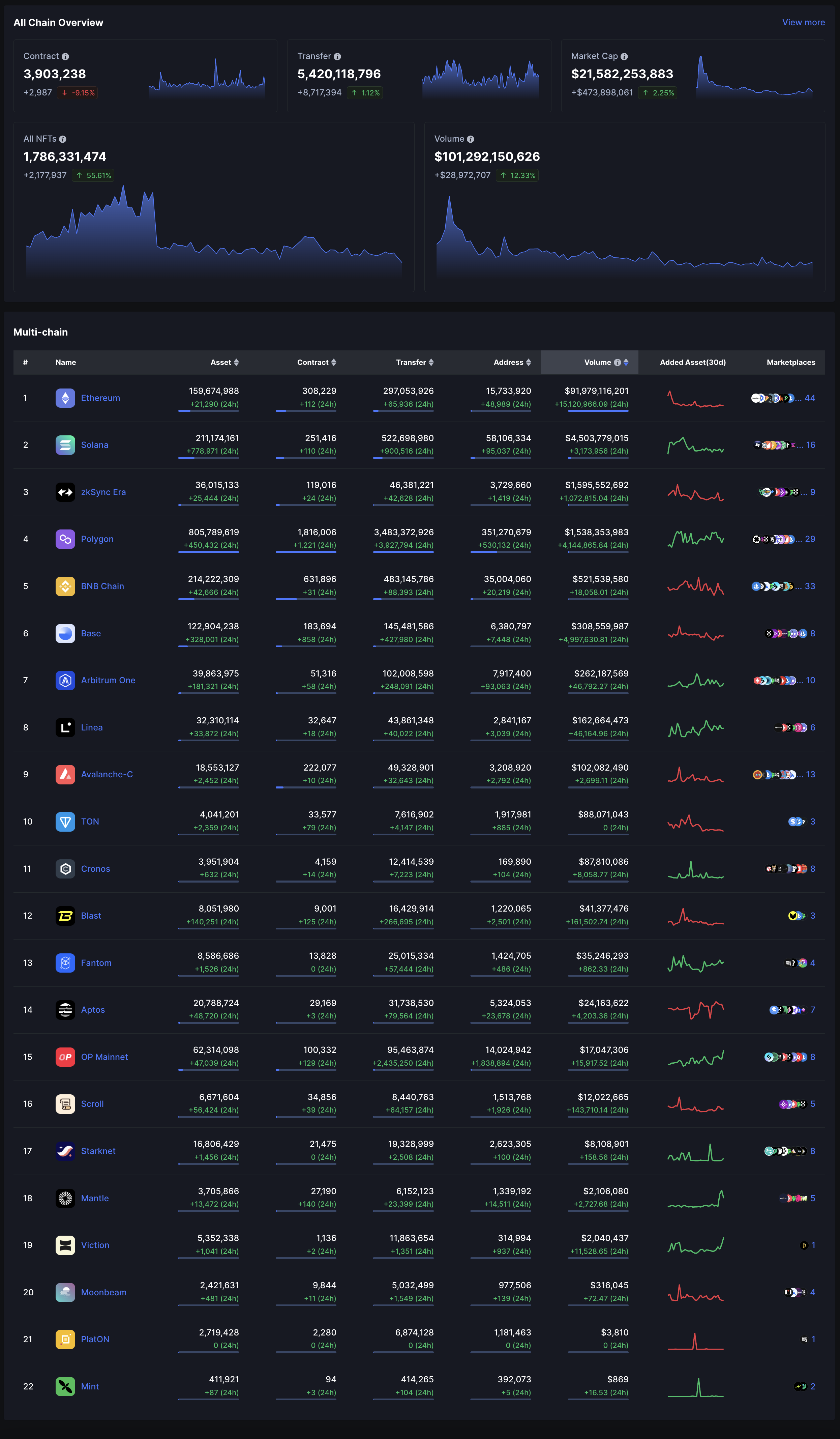
Task: Open the zkSync Era name link
Action: 103,492
